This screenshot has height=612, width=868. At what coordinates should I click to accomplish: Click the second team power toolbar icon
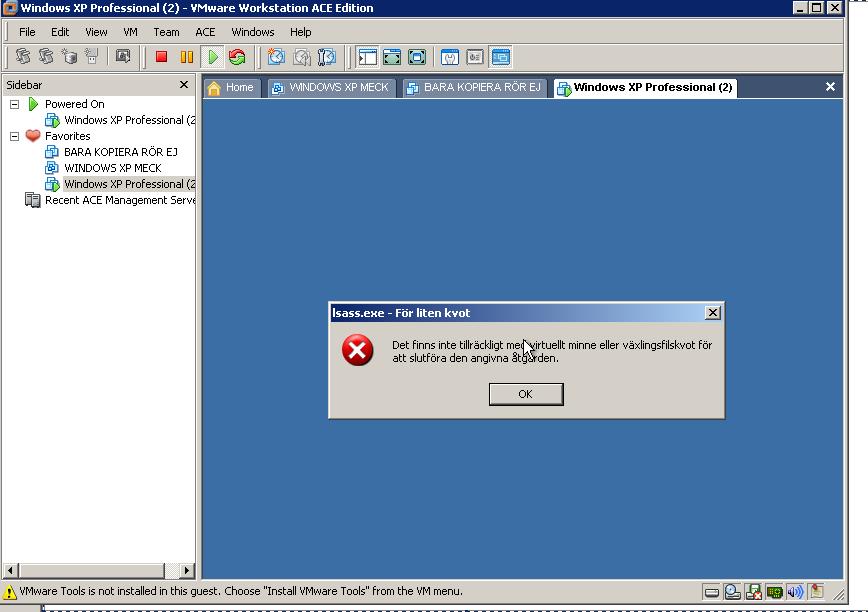pyautogui.click(x=46, y=56)
